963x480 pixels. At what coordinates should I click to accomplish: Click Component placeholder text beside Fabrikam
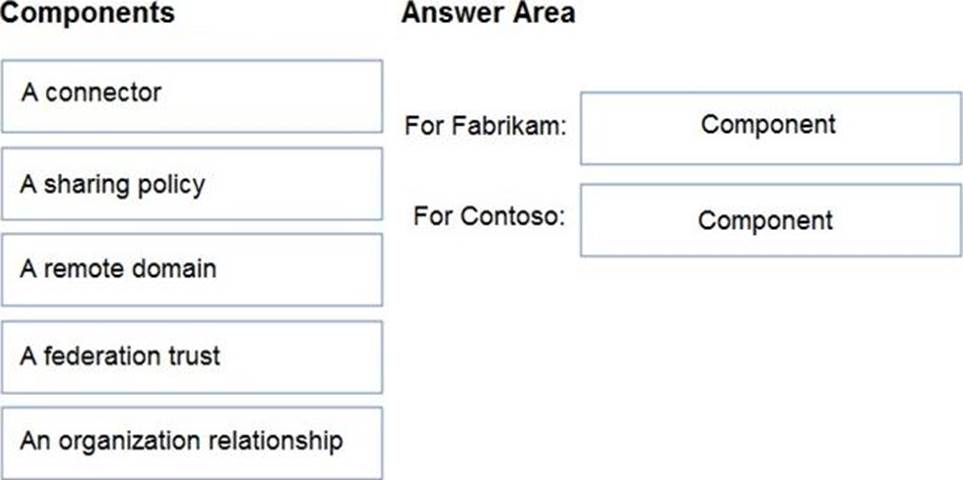pos(768,125)
